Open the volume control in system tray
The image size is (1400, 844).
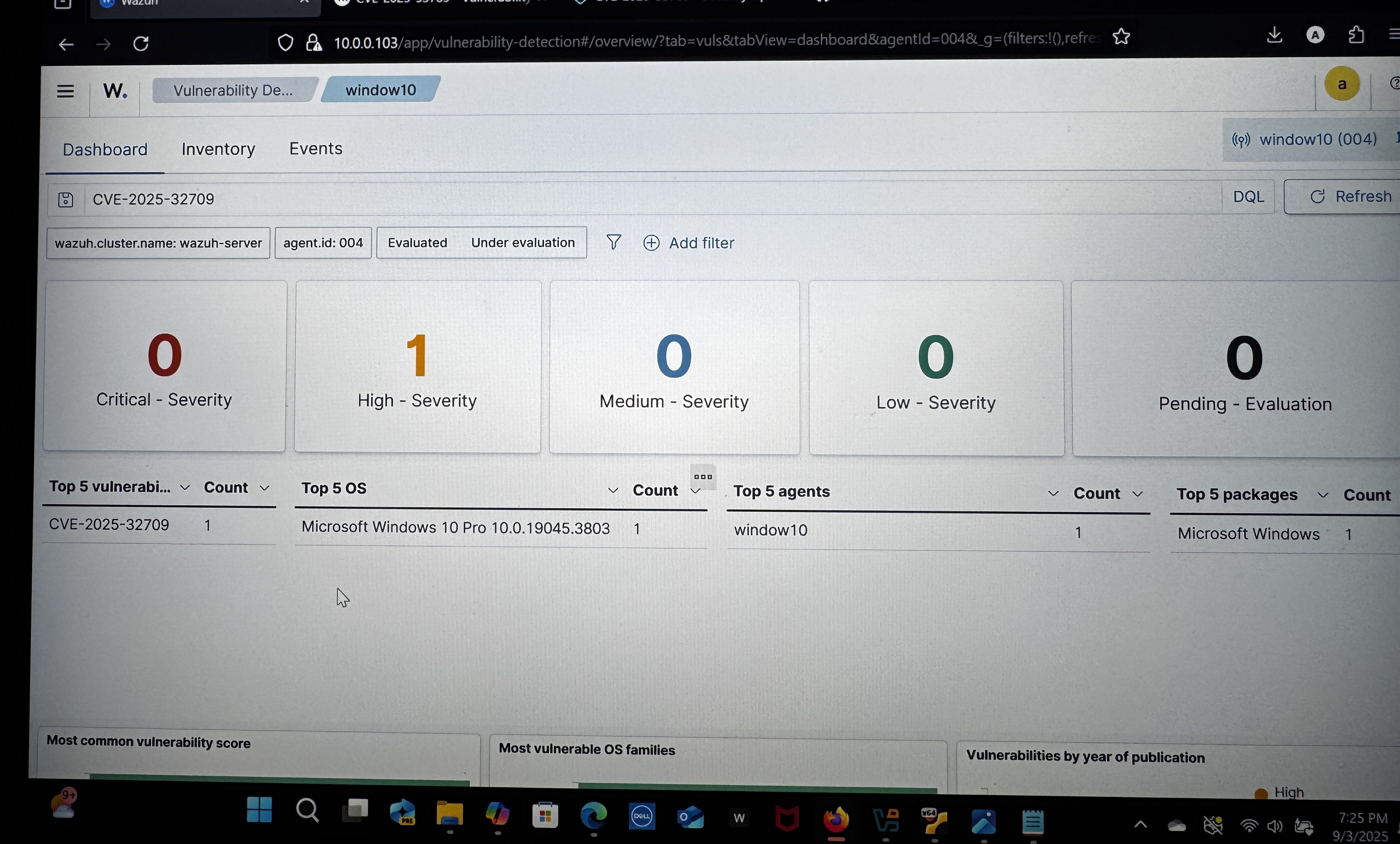click(1275, 826)
